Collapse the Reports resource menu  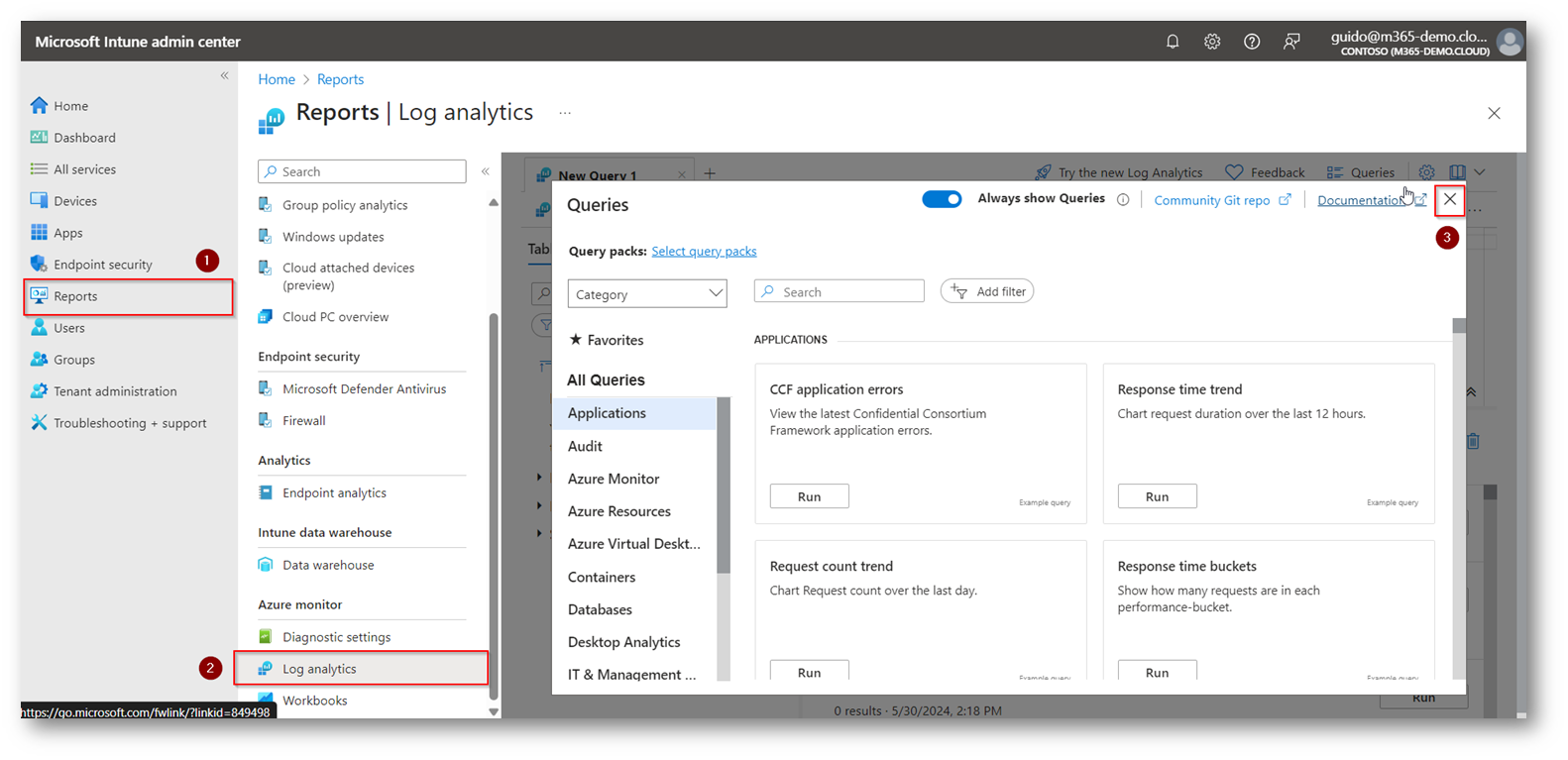(x=485, y=171)
